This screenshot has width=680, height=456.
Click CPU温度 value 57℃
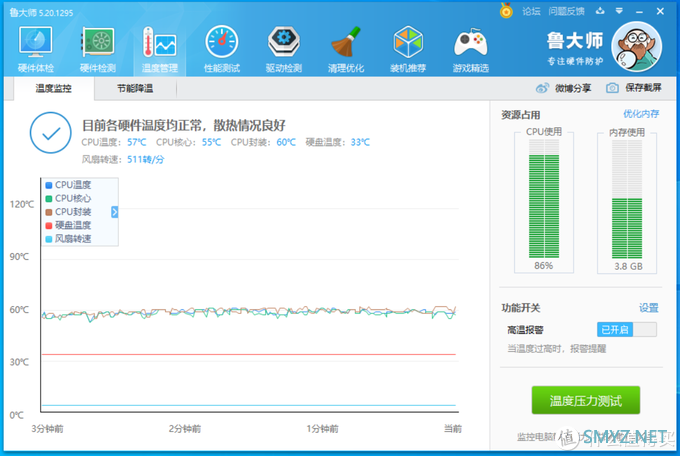point(137,142)
